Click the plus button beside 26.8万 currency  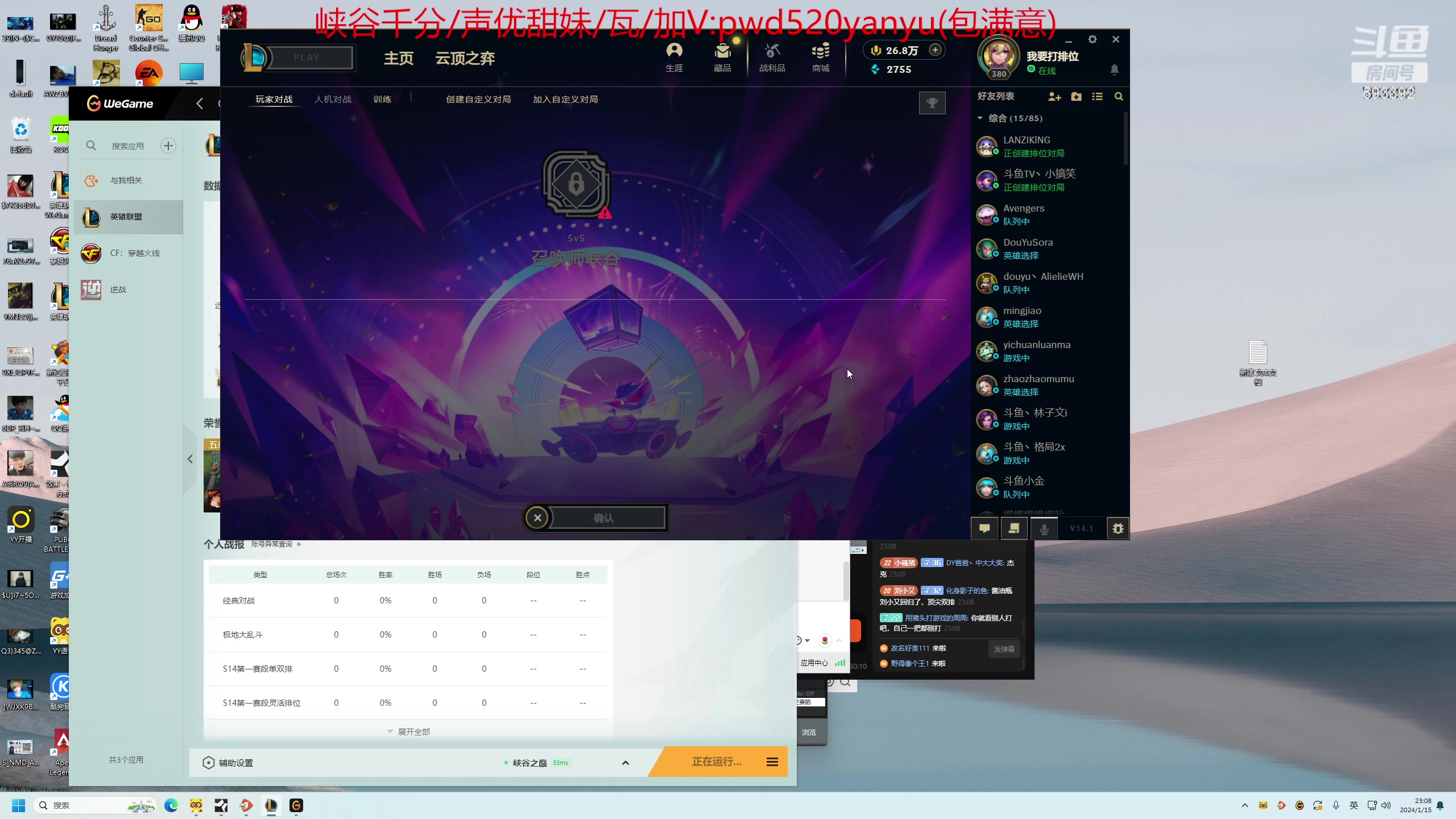(x=935, y=50)
